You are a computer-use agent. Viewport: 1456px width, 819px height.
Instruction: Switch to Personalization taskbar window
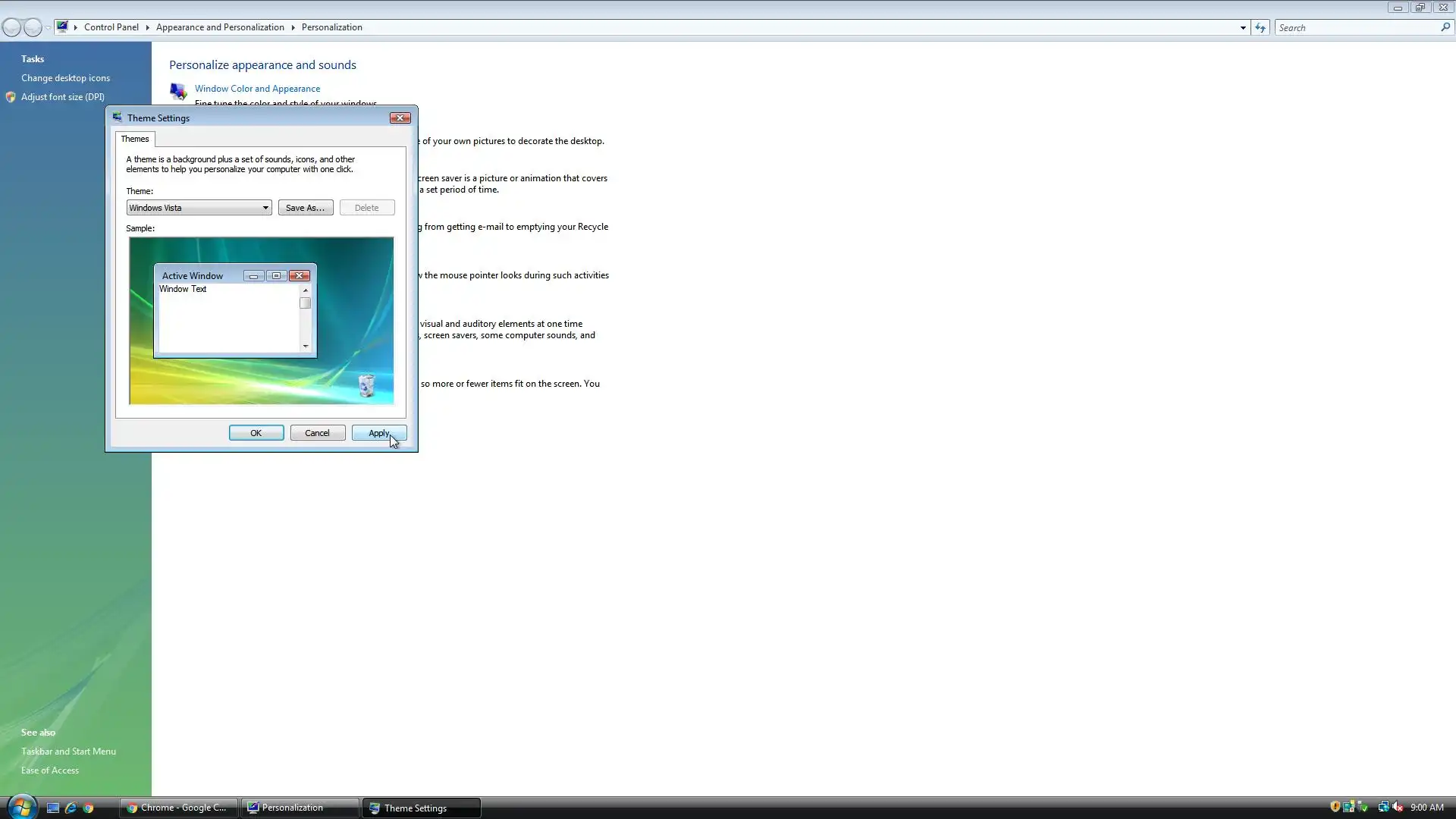(300, 808)
